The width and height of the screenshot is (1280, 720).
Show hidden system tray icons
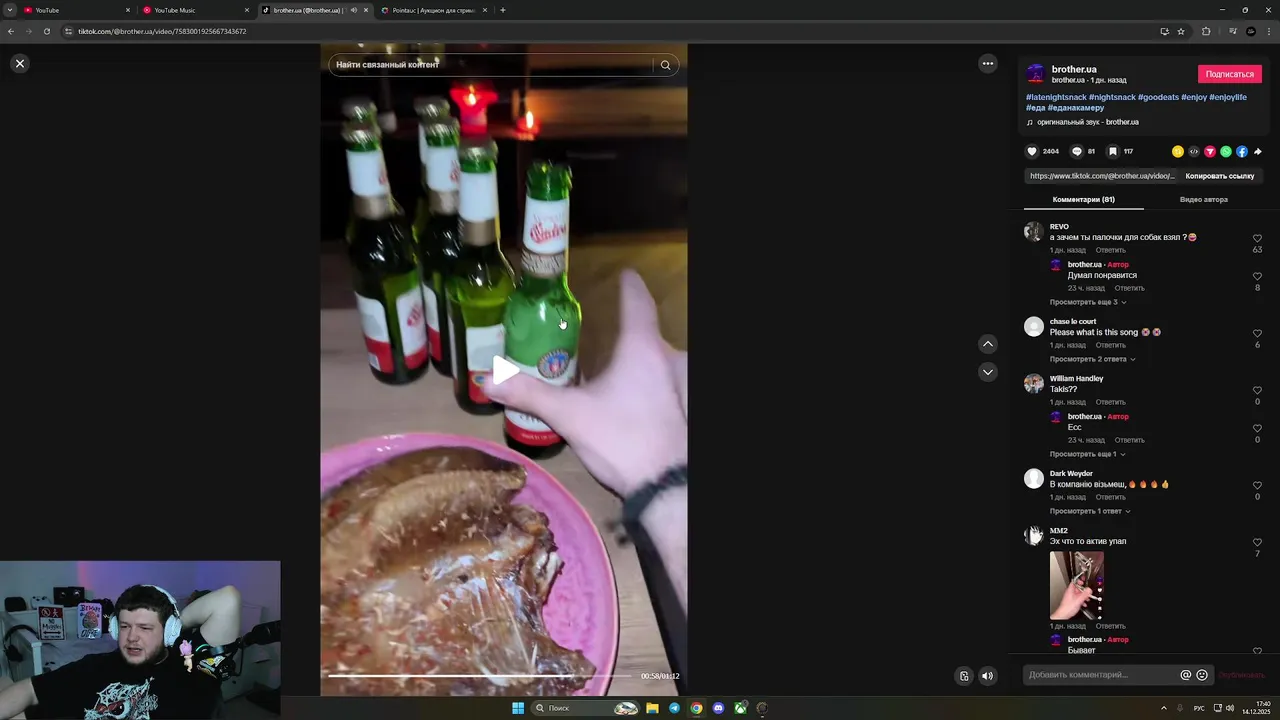pyautogui.click(x=1164, y=708)
